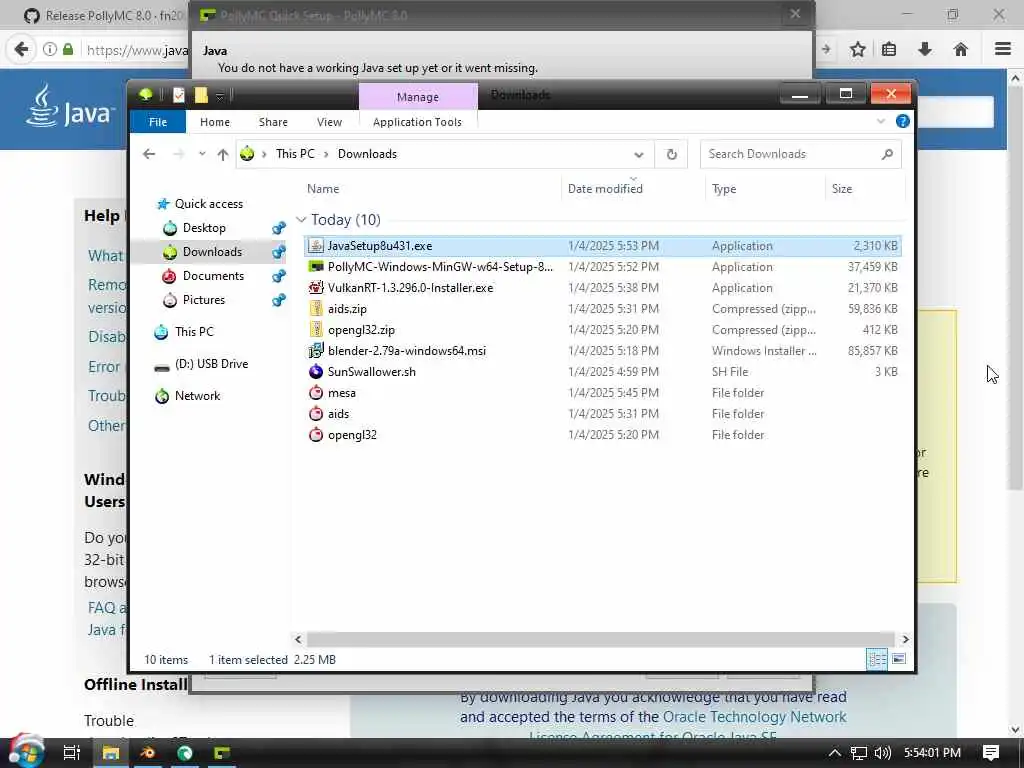
Task: Open the Share ribbon tab
Action: pyautogui.click(x=273, y=122)
